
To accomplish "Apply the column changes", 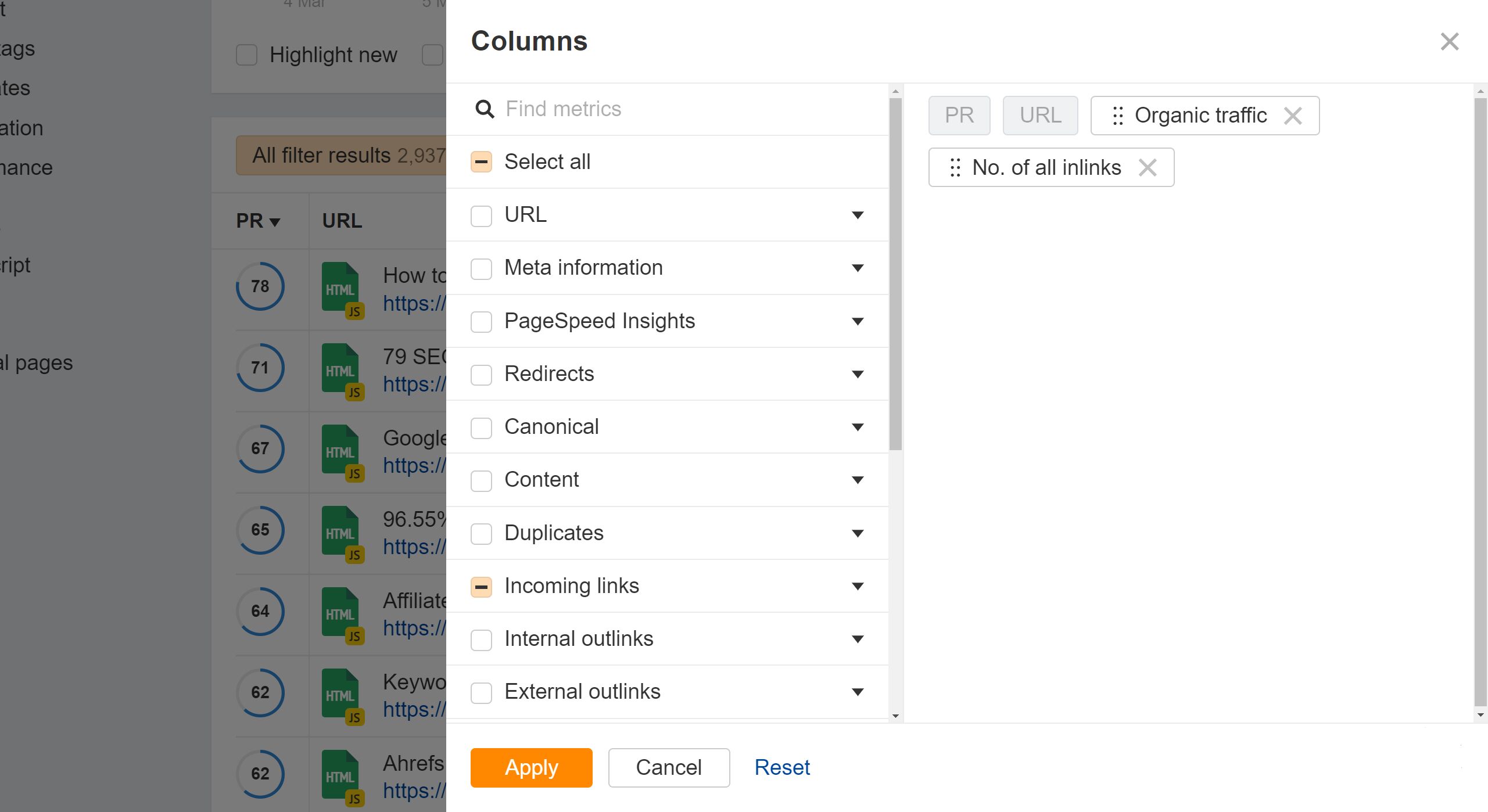I will [530, 767].
